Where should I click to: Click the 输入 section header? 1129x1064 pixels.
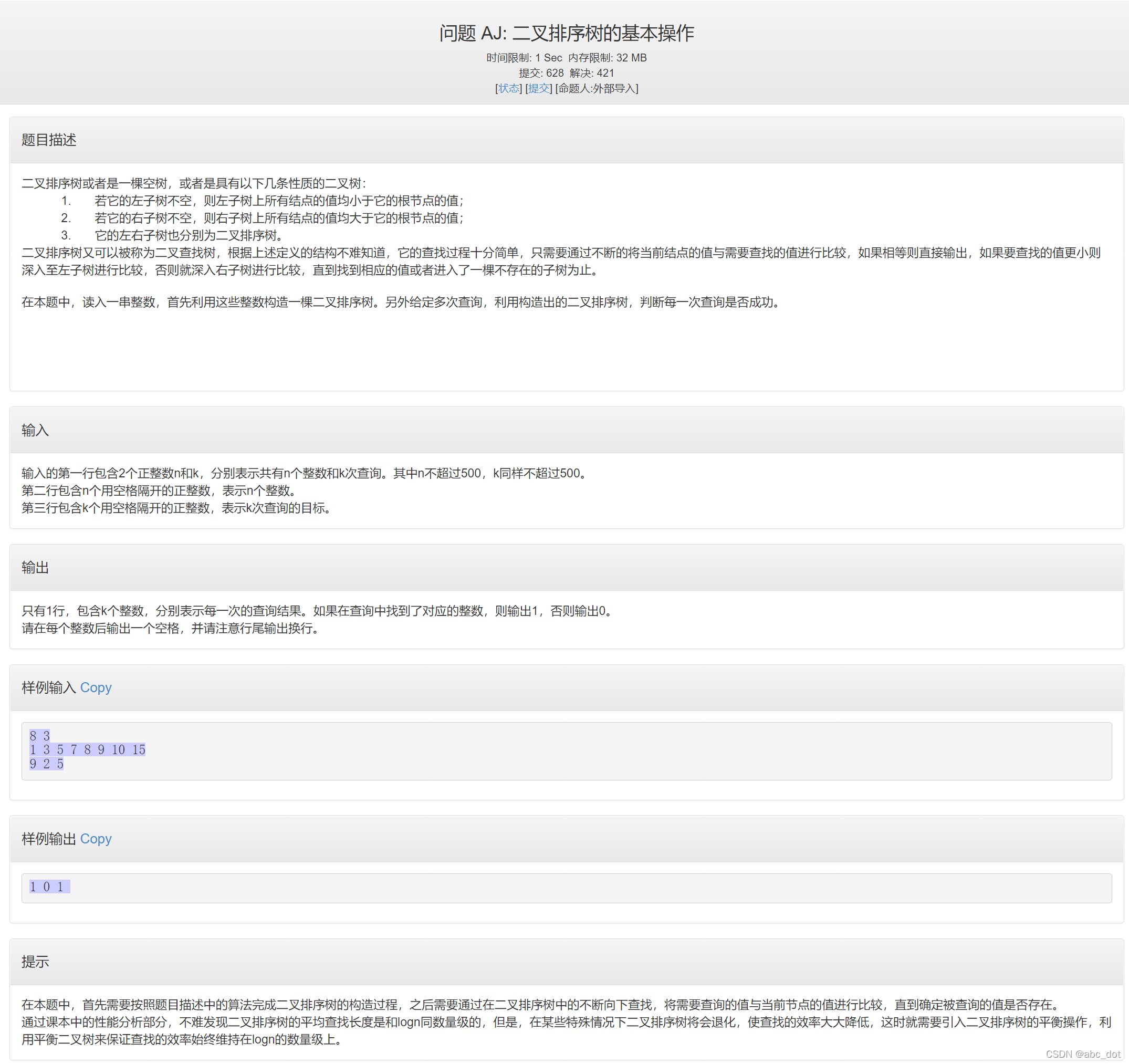coord(35,430)
